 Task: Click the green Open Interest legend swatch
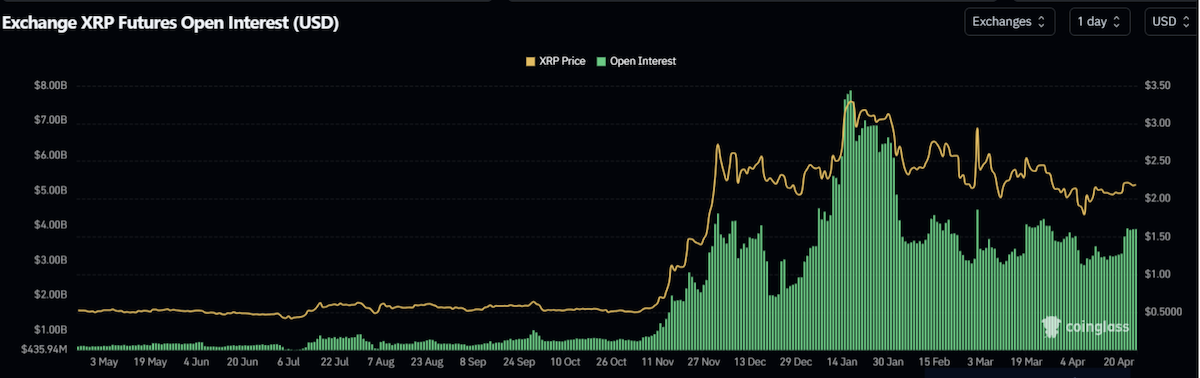tap(601, 61)
